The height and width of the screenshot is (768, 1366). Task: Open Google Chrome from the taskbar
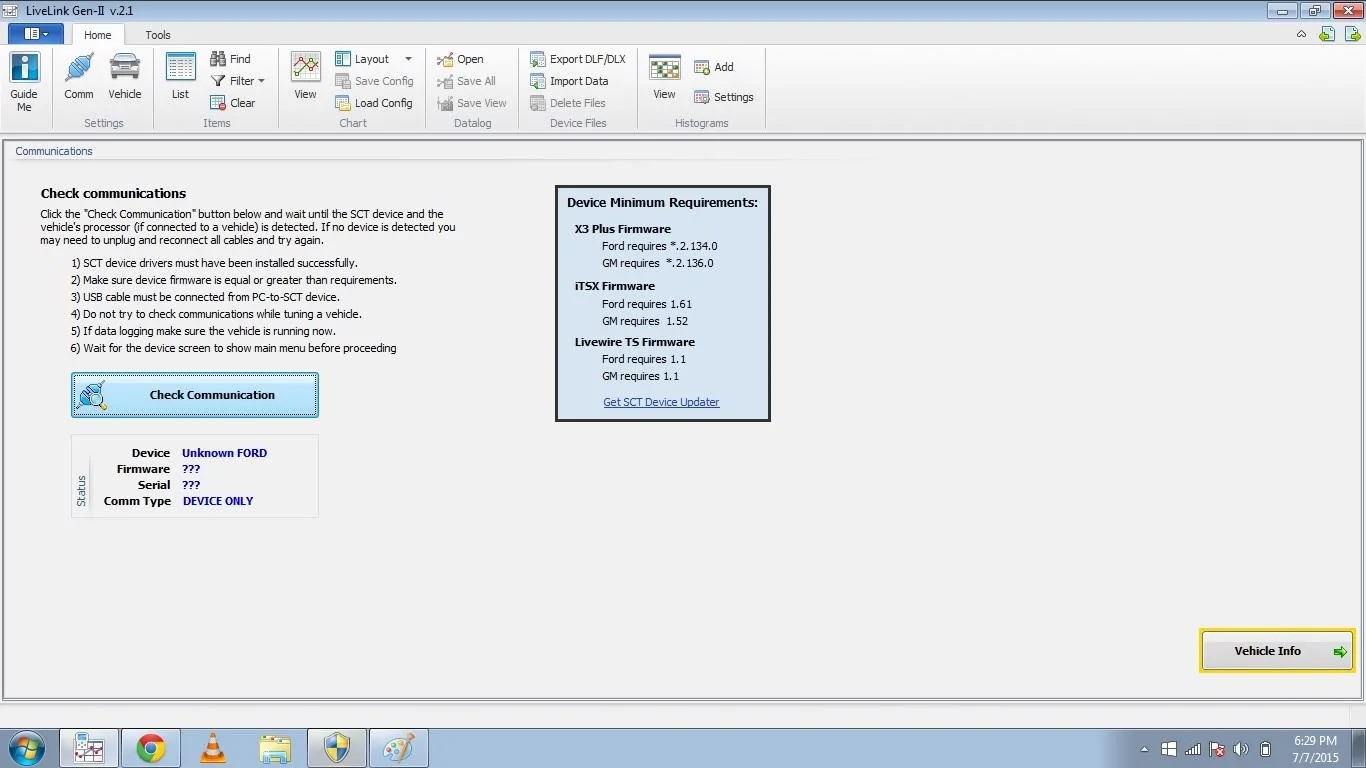click(151, 748)
